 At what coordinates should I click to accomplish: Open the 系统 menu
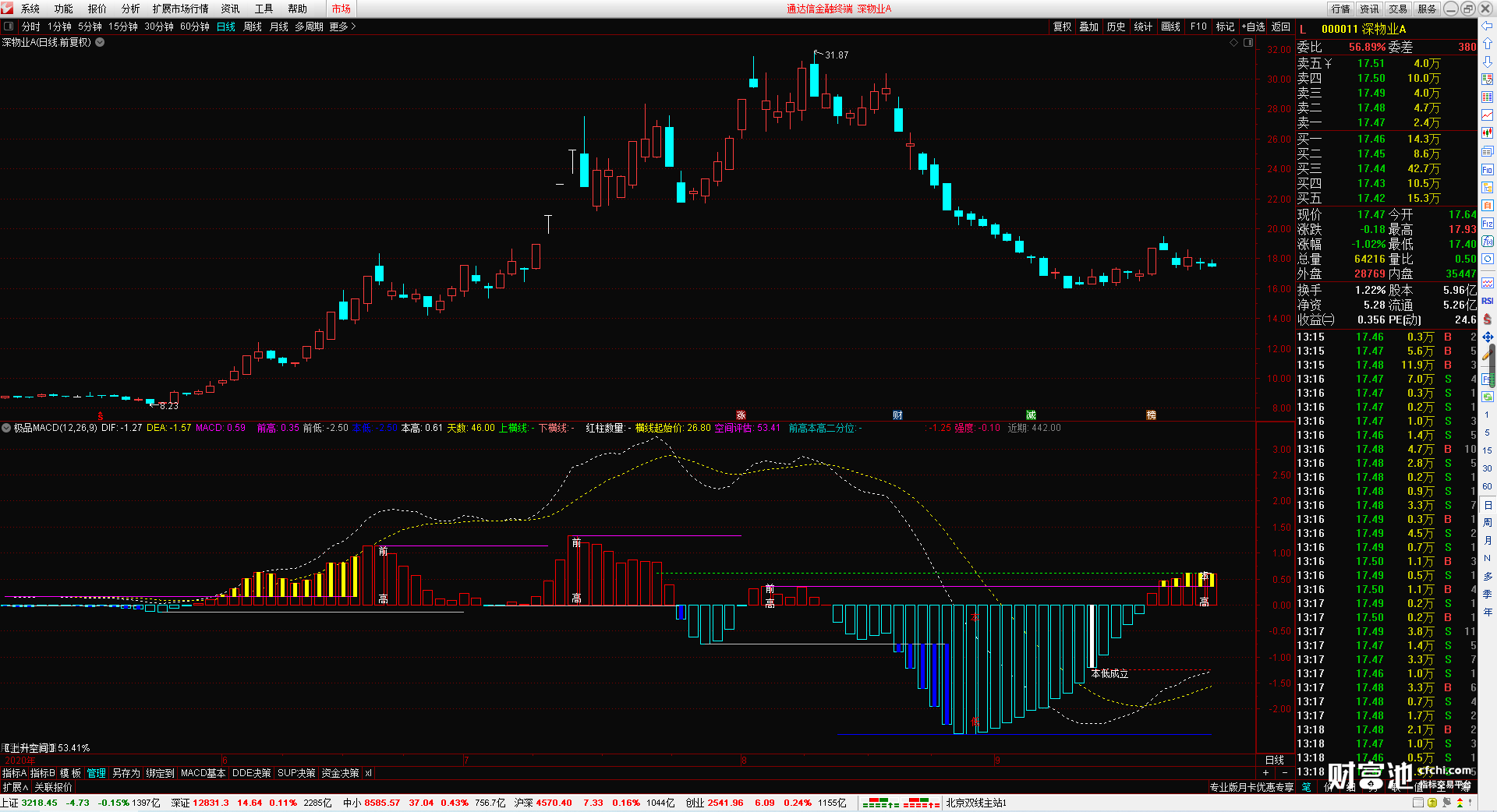pos(30,9)
